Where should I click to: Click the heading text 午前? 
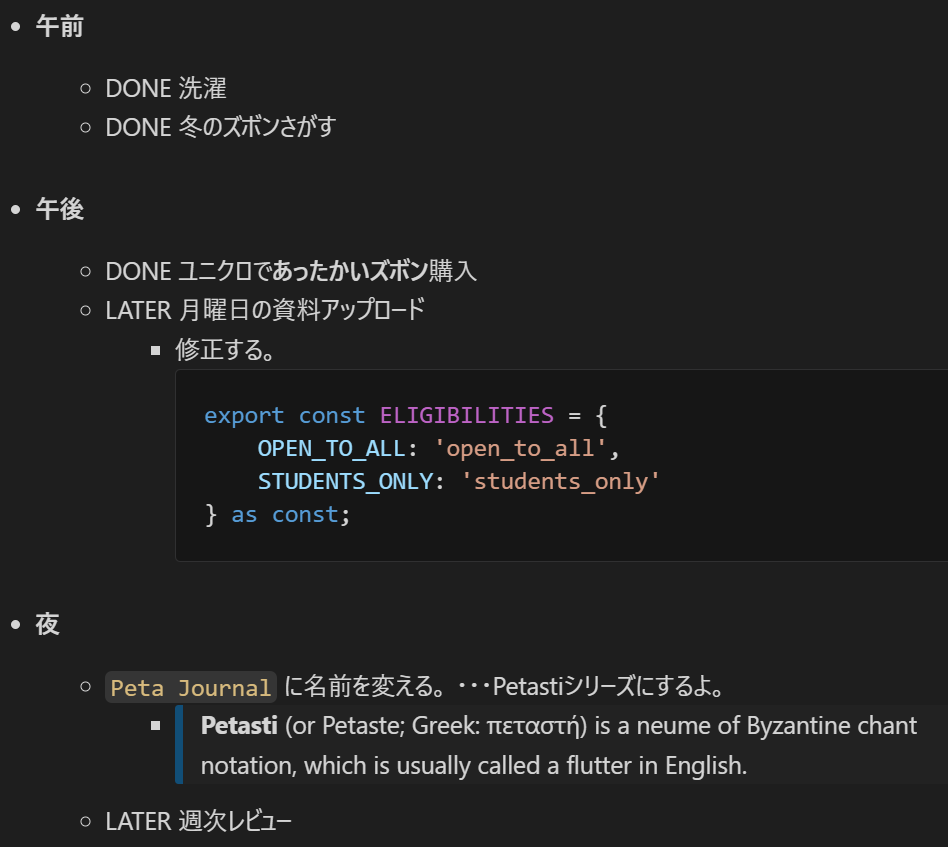coord(59,27)
